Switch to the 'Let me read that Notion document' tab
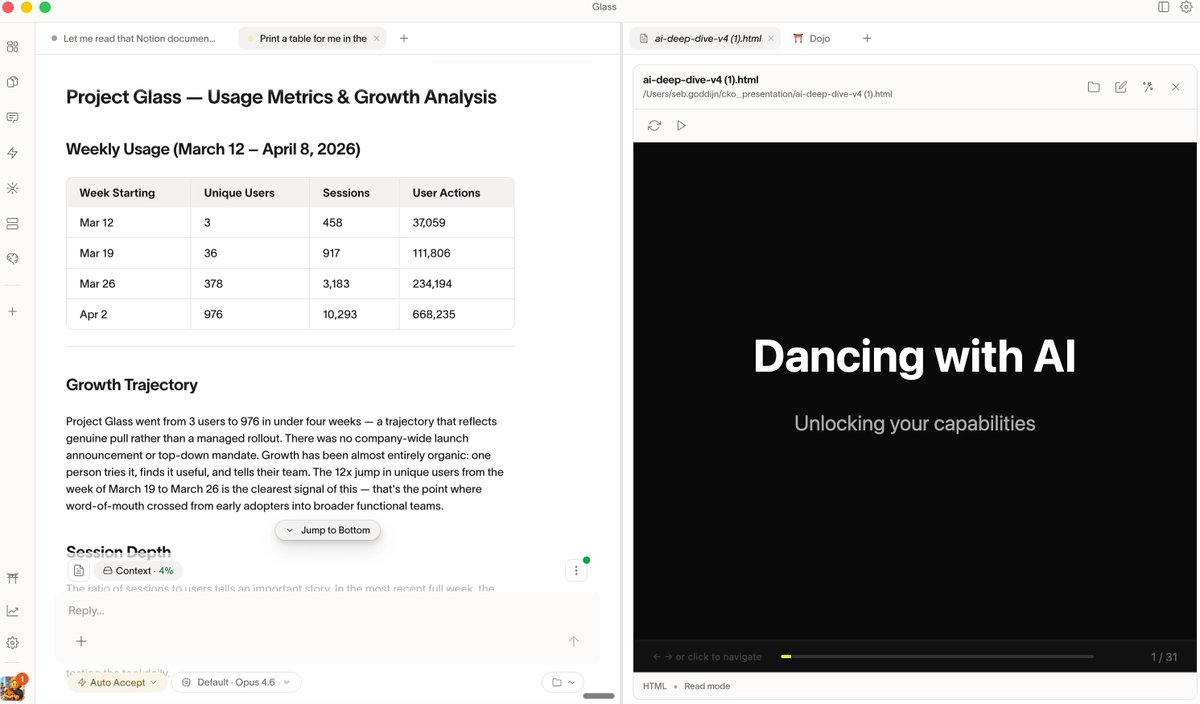The image size is (1200, 704). 138,38
